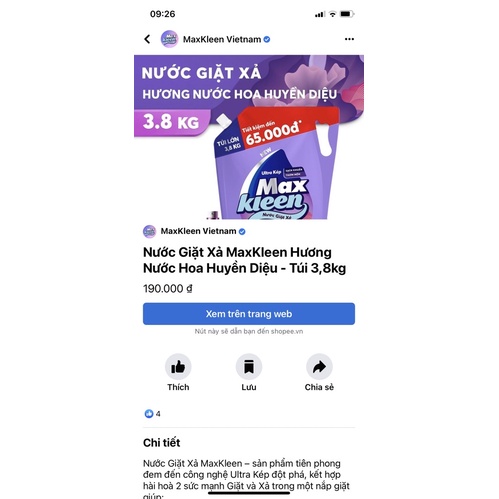499x499 pixels.
Task: Tap the 190.000 đ price text
Action: [x=168, y=288]
